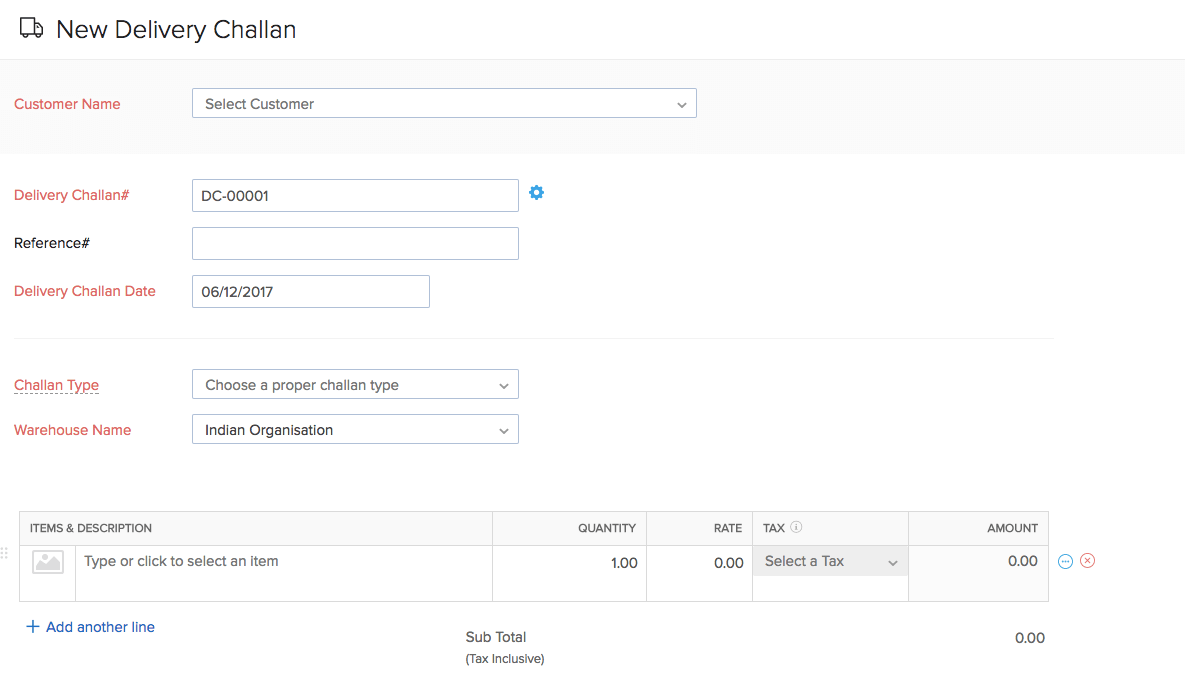Click the Quantity field showing 1.00
The image size is (1185, 681).
570,563
